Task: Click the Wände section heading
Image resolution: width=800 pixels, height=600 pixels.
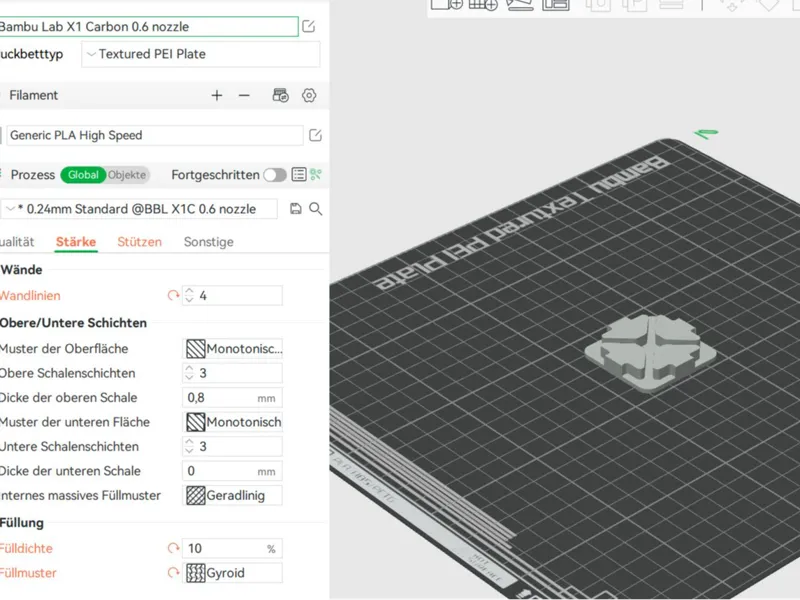Action: coord(21,269)
